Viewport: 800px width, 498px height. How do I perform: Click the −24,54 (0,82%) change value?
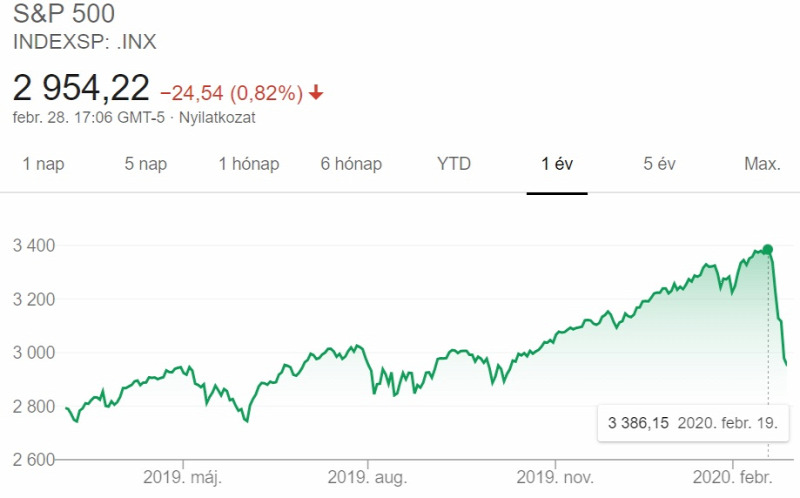[232, 93]
